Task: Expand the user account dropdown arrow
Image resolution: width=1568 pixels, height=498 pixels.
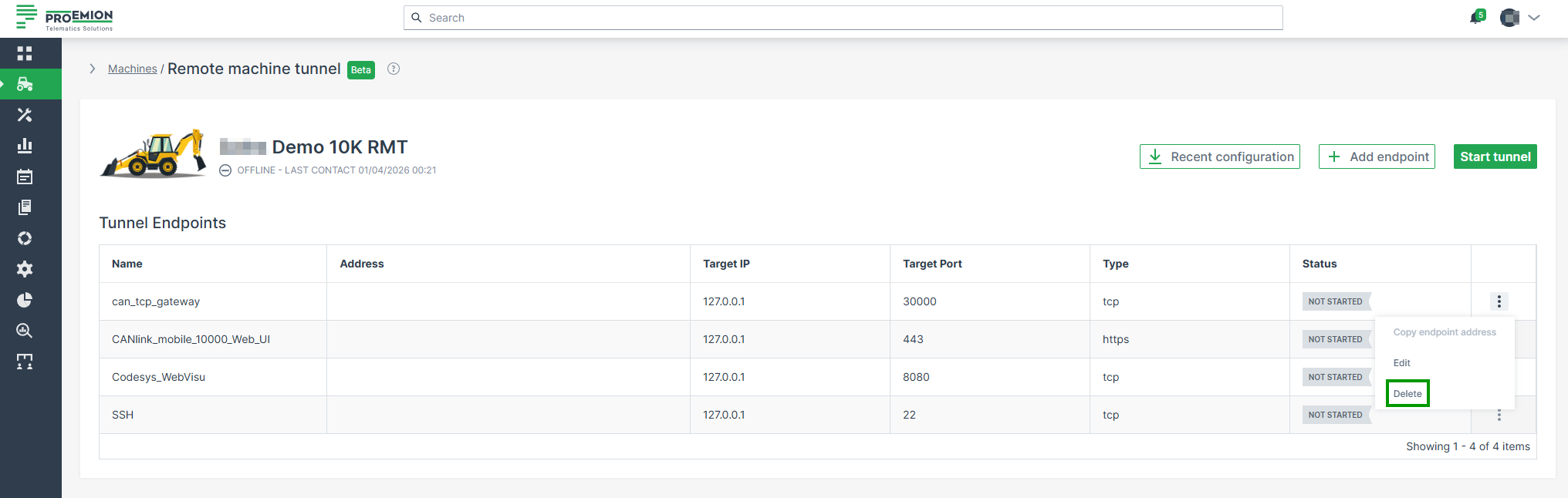Action: tap(1534, 18)
